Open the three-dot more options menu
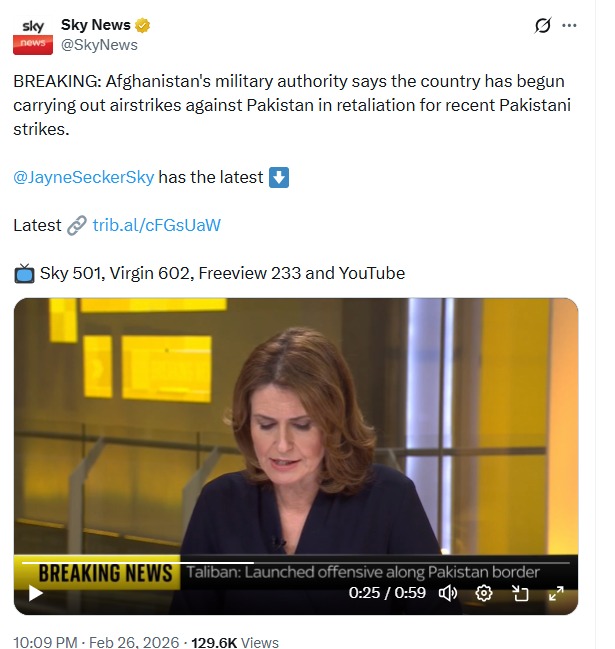 pyautogui.click(x=569, y=25)
